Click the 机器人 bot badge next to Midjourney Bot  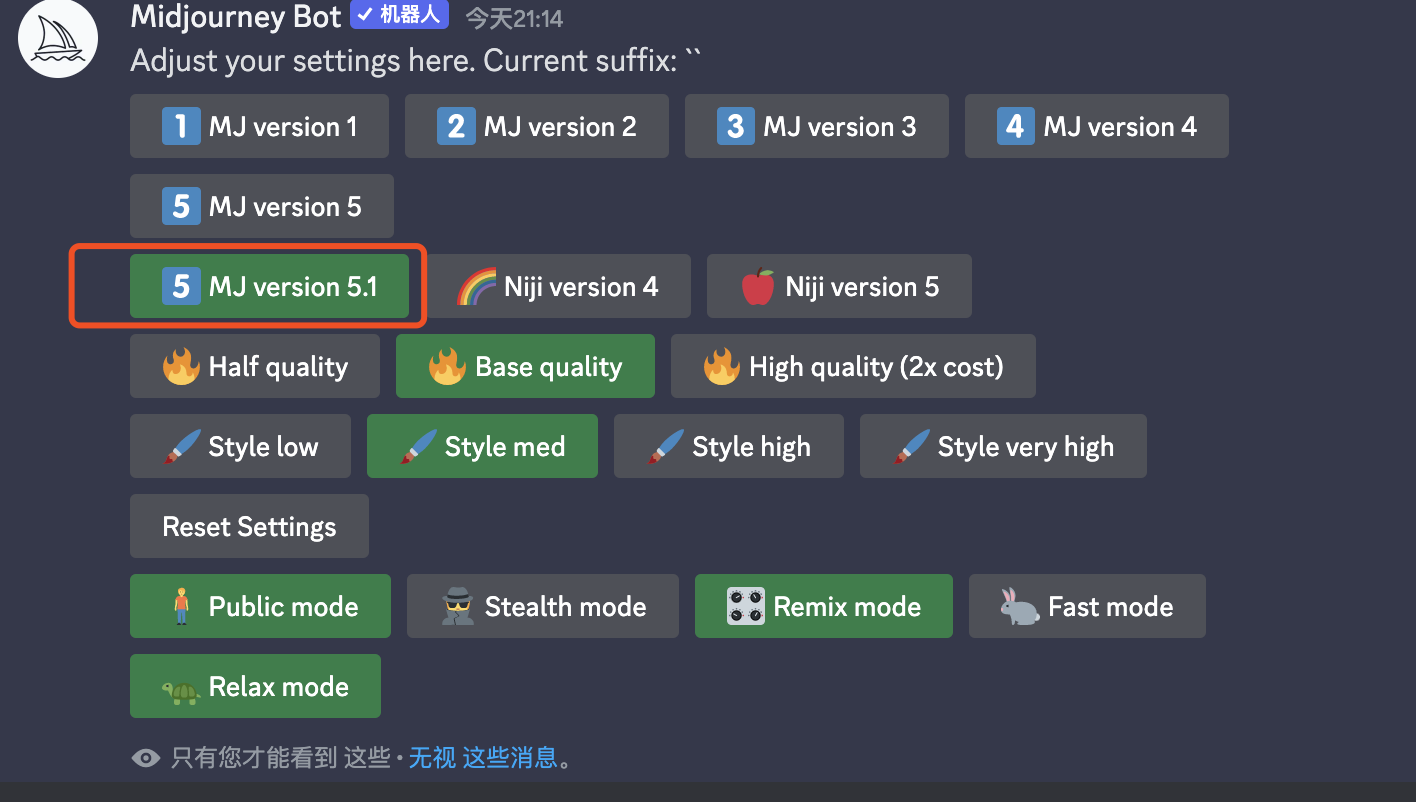coord(399,16)
